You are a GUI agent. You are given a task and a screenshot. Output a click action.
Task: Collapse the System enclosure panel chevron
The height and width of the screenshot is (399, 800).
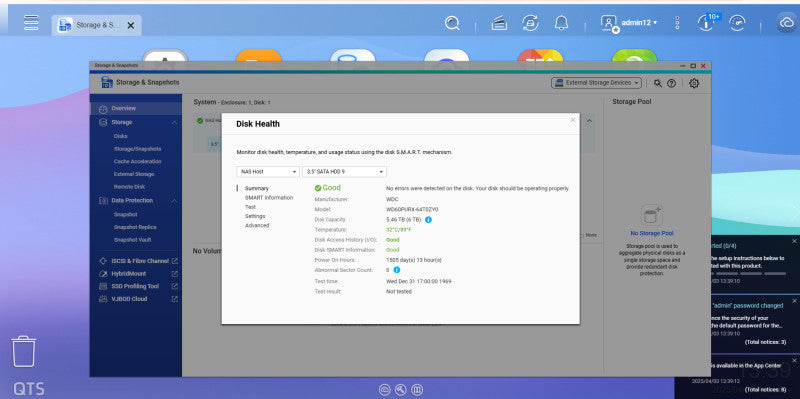coord(589,121)
